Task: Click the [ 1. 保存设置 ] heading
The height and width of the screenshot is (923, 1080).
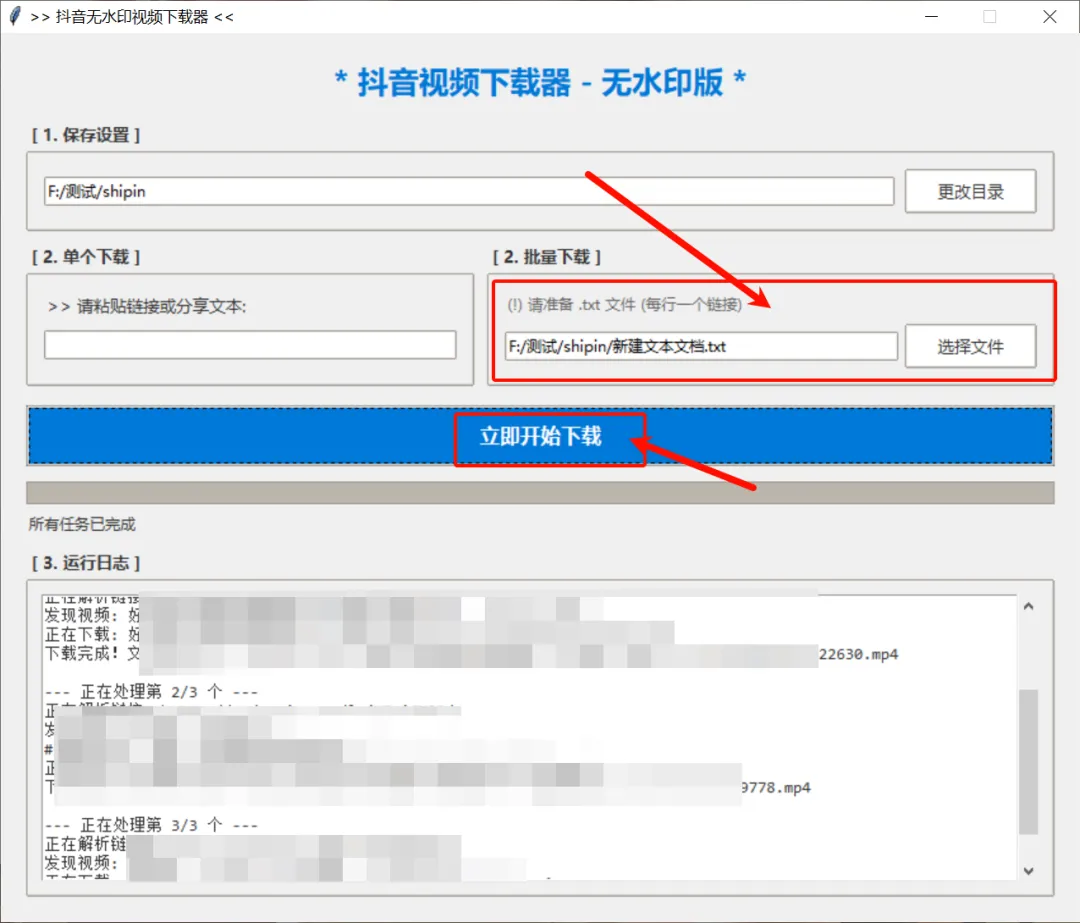Action: pos(86,135)
